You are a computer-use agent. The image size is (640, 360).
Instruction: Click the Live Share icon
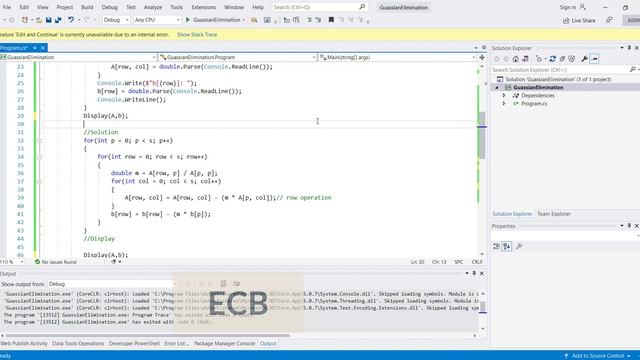(566, 20)
